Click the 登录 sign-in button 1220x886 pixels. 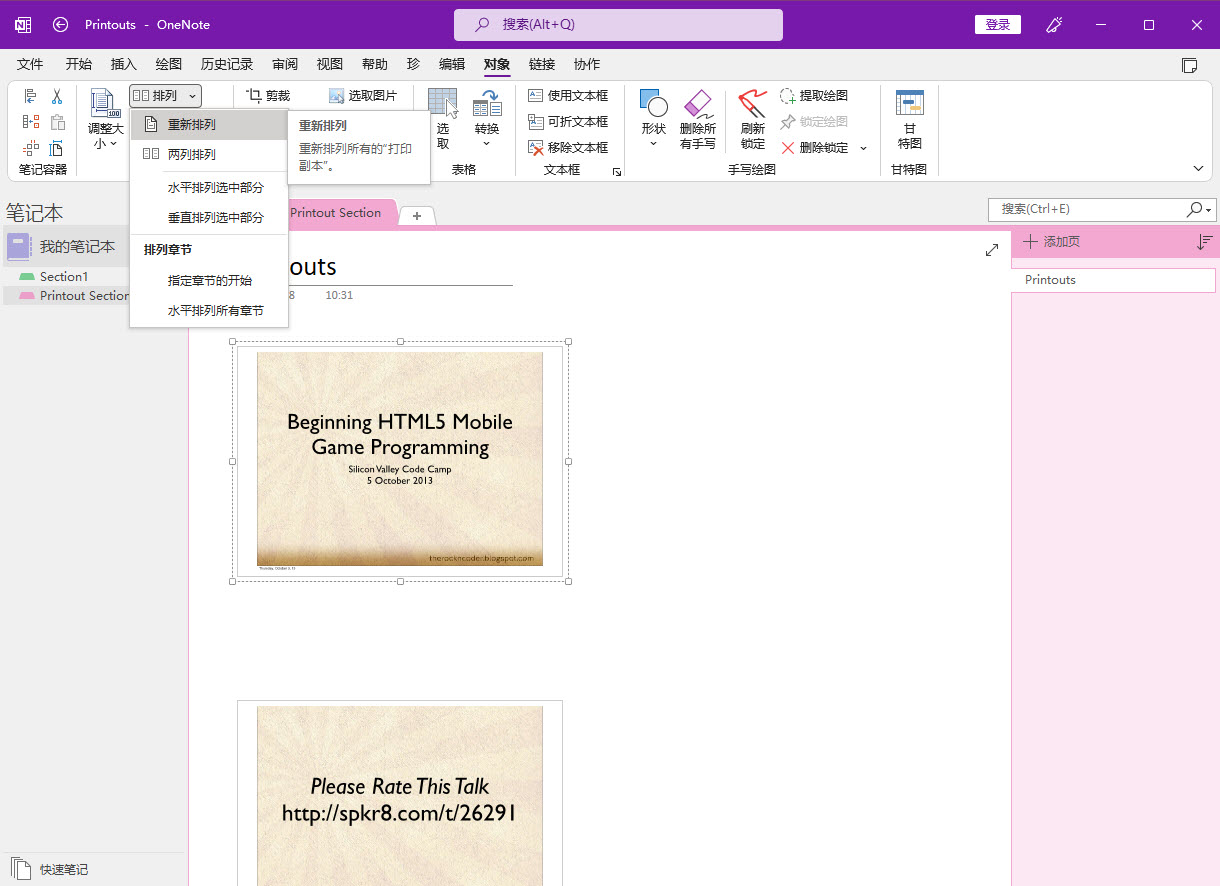click(998, 25)
